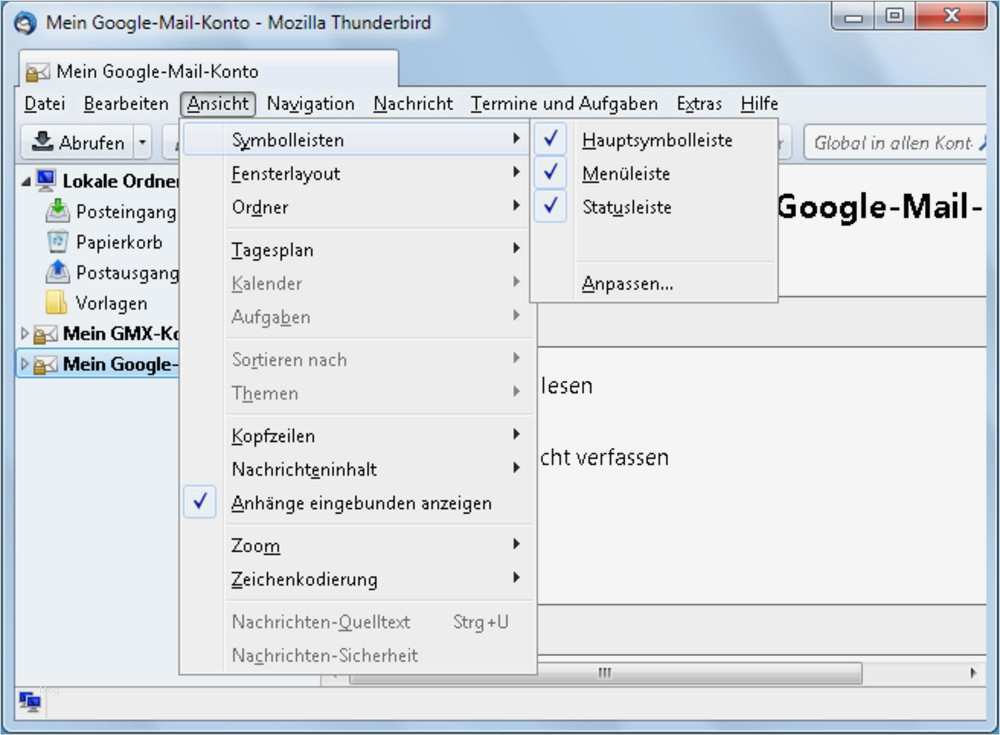Select the Symbolleisten menu entry
The width and height of the screenshot is (1000, 735).
click(x=357, y=140)
